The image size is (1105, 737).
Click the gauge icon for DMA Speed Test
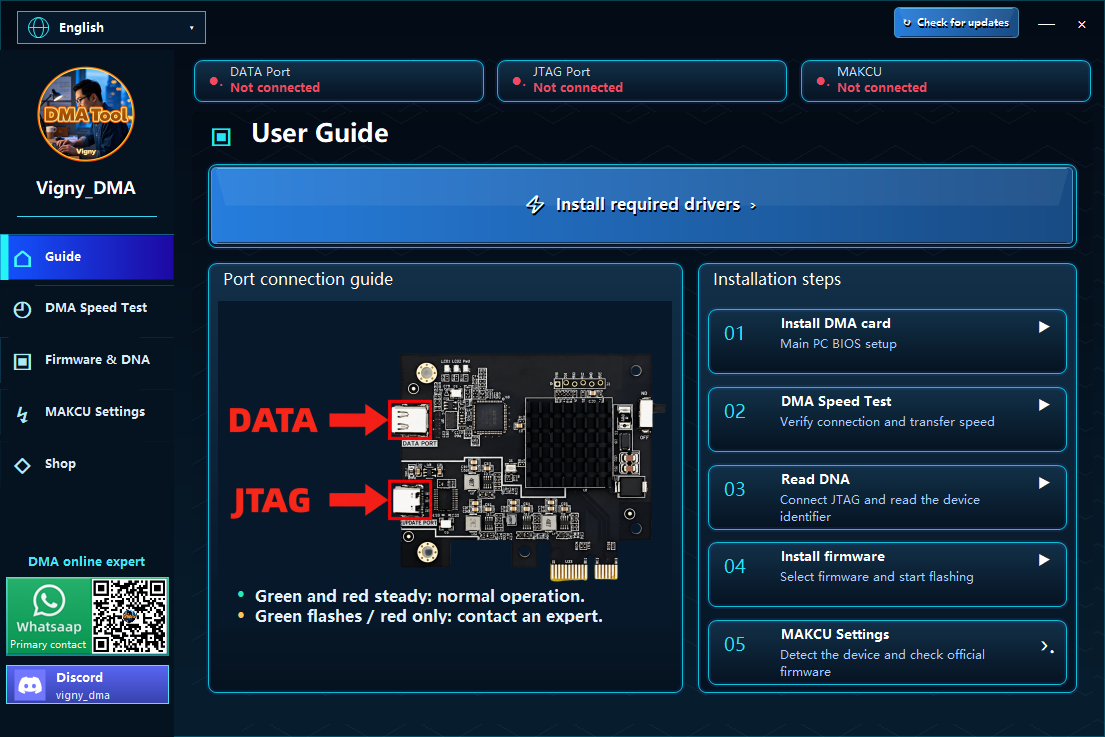23,309
